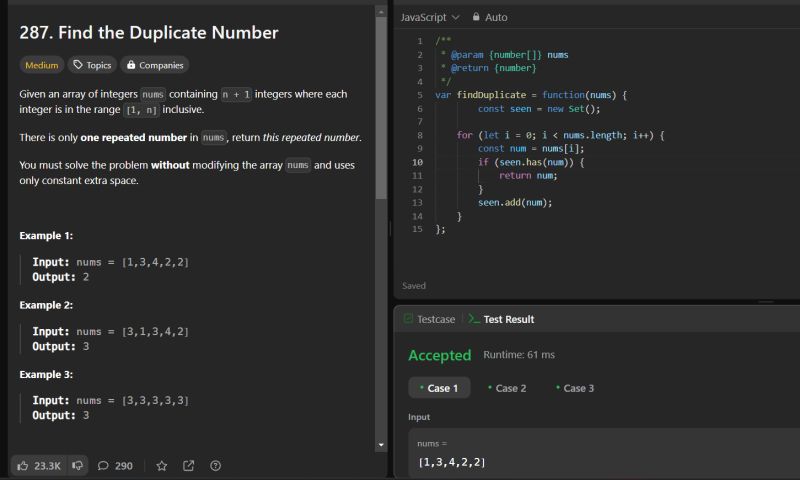Click the description scrollbar down arrow
The height and width of the screenshot is (480, 800).
(x=381, y=444)
